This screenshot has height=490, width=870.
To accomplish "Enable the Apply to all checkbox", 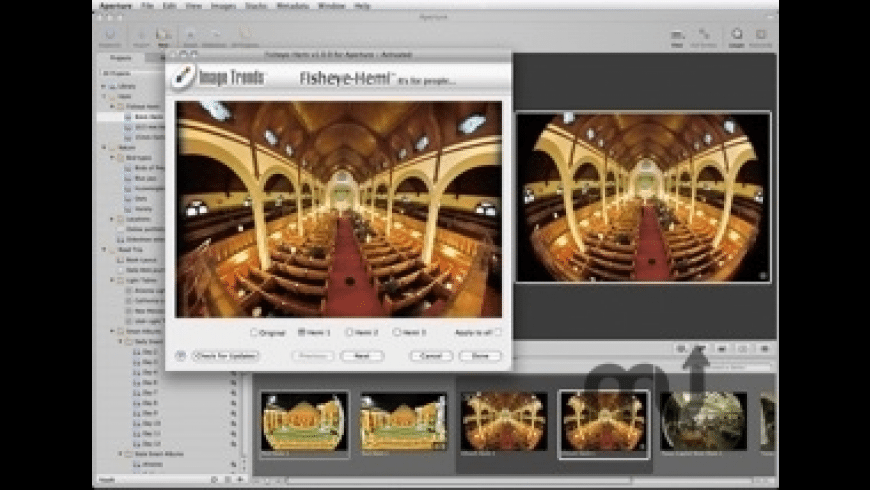I will pos(497,332).
